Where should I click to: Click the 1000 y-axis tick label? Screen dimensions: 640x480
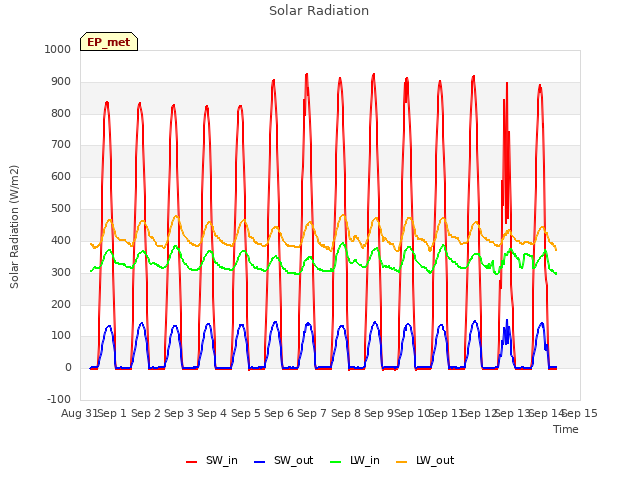point(58,49)
